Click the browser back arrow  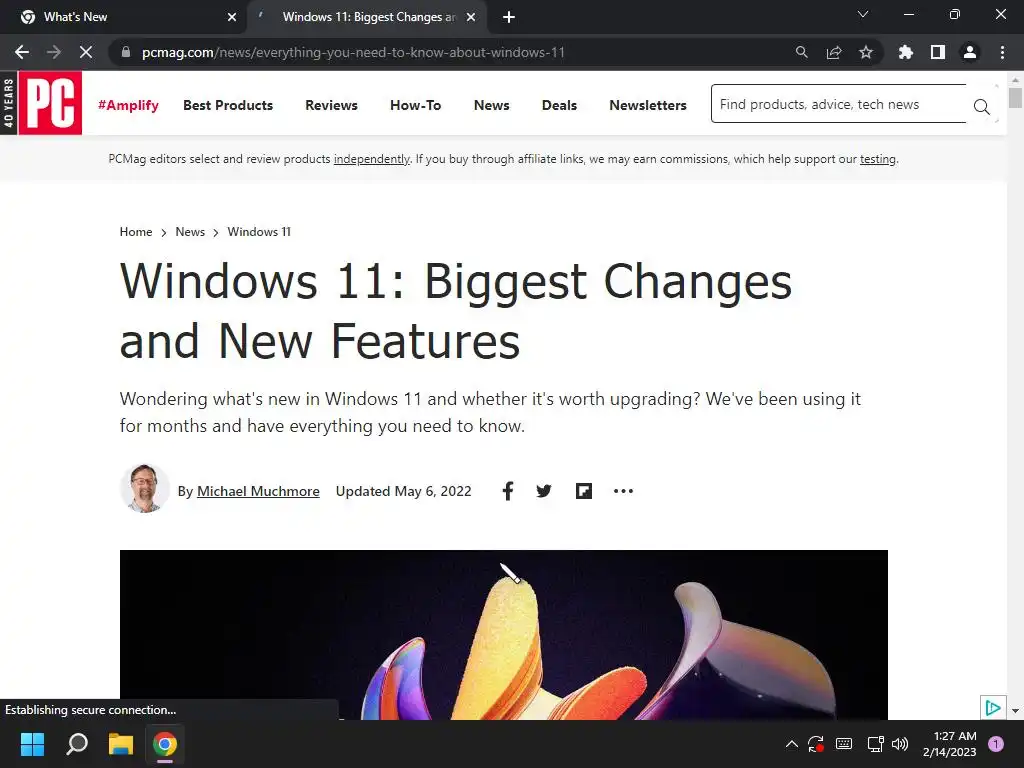(x=22, y=52)
